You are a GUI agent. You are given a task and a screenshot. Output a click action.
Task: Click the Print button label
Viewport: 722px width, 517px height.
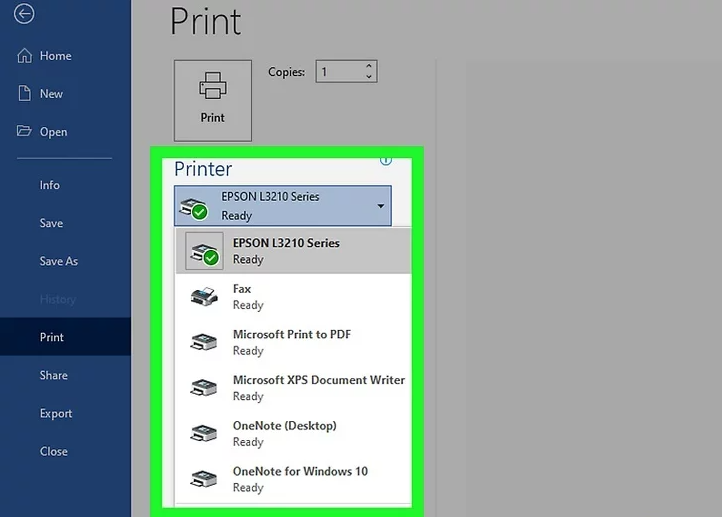pyautogui.click(x=213, y=118)
